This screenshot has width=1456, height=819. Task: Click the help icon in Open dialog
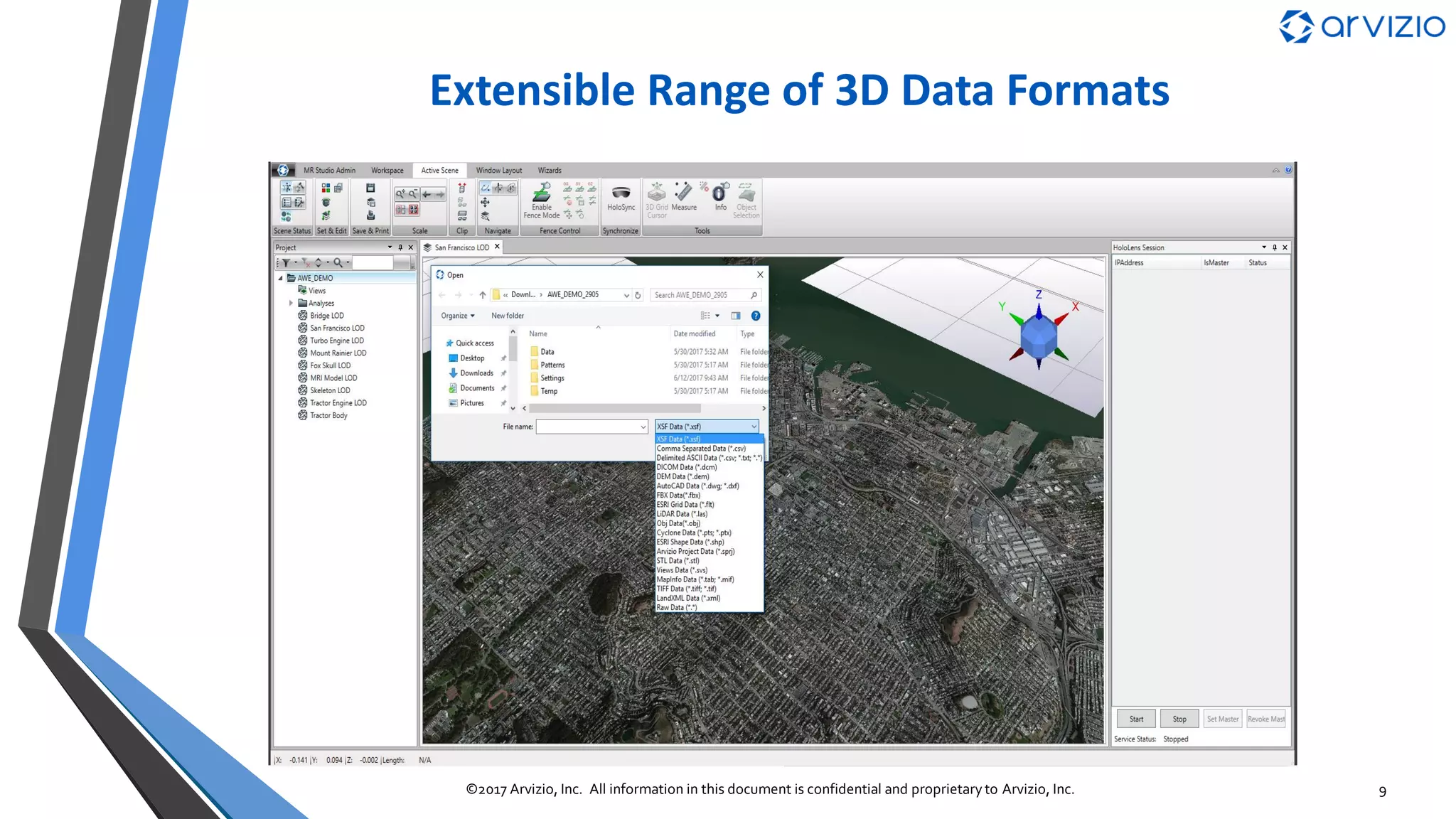756,316
